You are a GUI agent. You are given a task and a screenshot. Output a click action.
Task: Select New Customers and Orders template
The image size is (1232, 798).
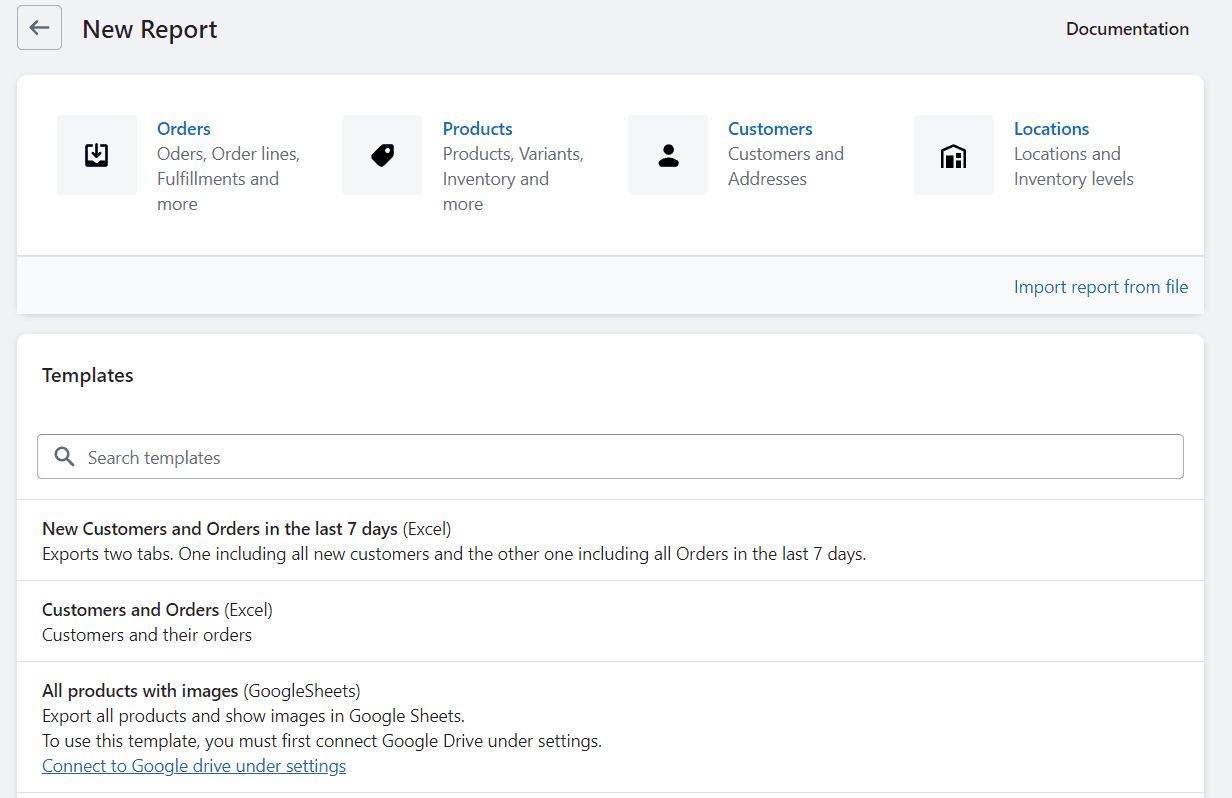click(x=220, y=528)
